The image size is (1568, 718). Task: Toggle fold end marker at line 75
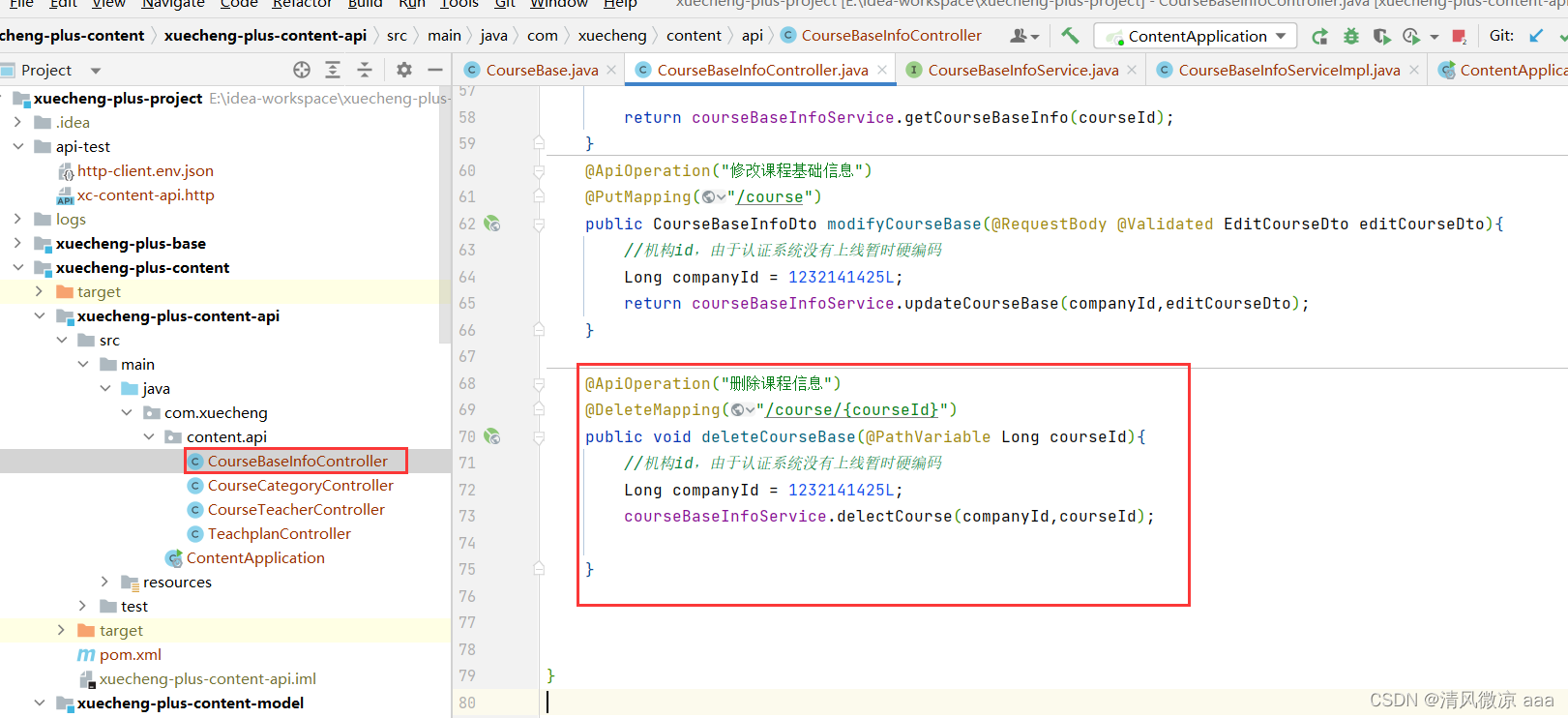pos(539,569)
